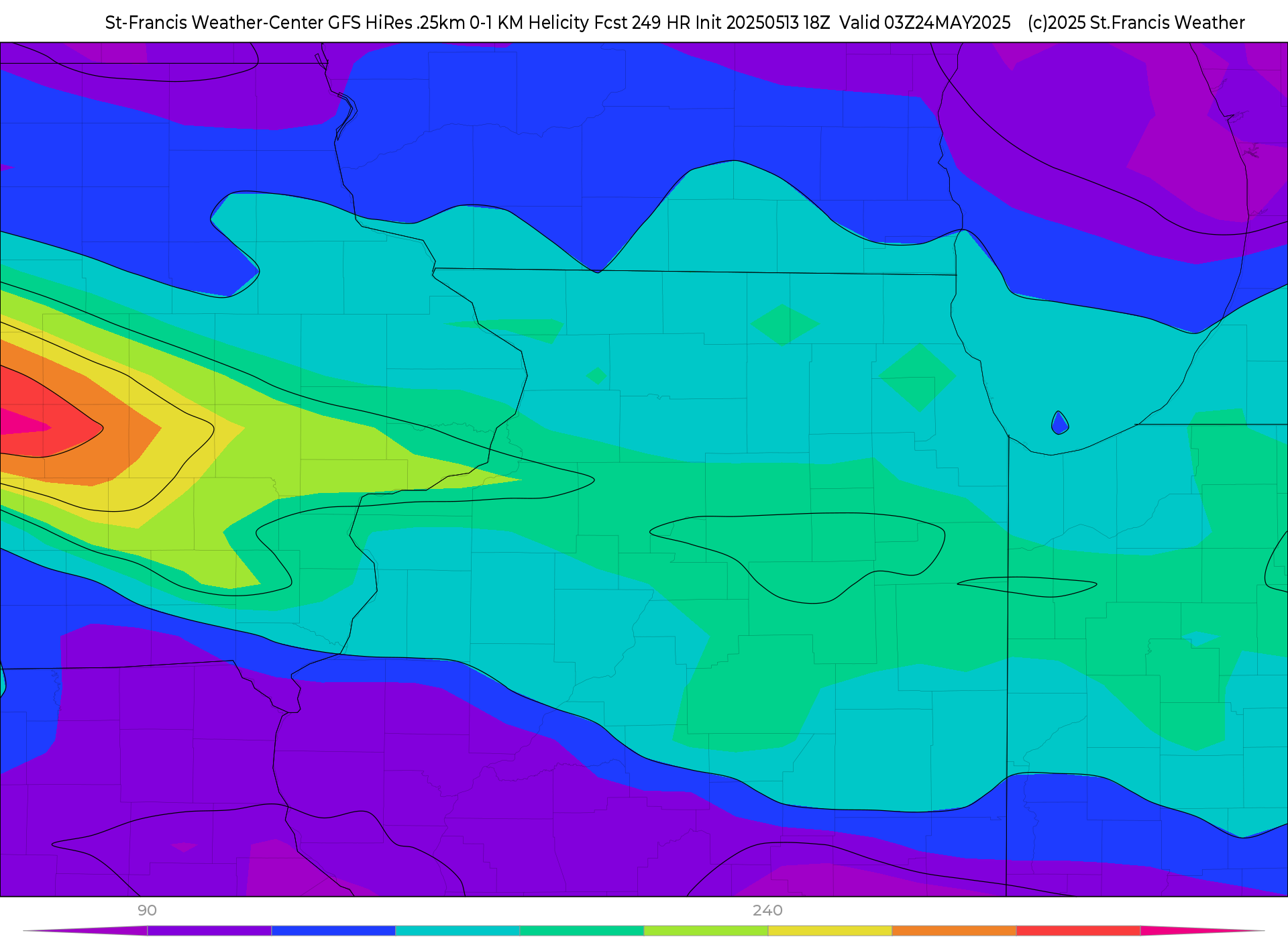Viewport: 1288px width, 939px height.
Task: Click the cyan colorbar segment
Action: (458, 931)
